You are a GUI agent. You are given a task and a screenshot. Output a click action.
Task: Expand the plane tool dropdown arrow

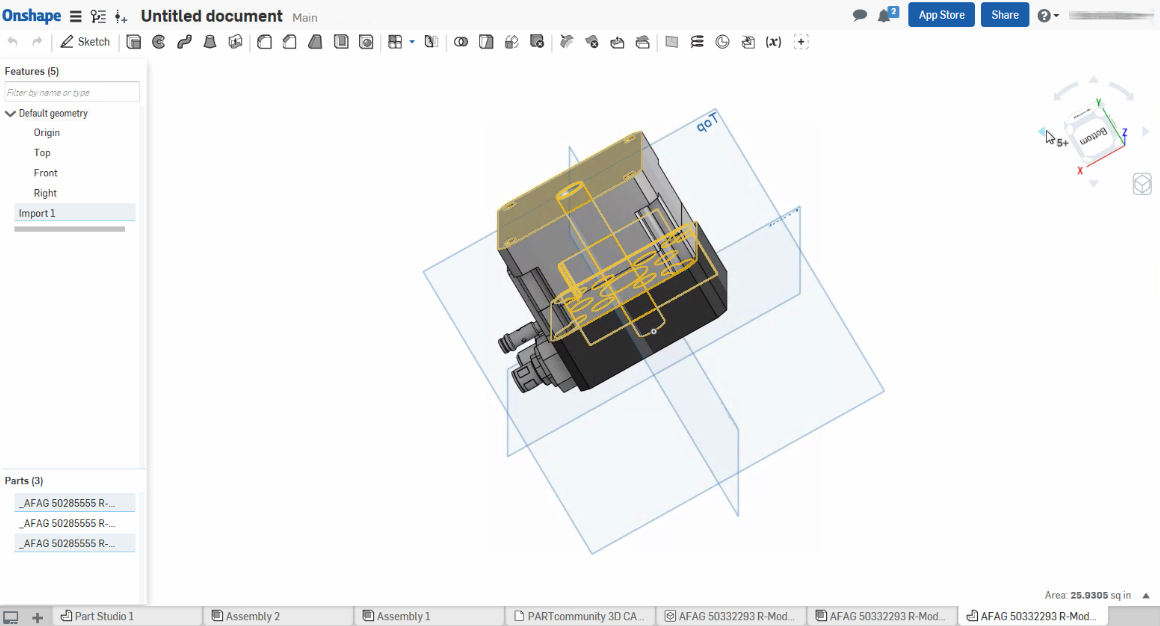coord(412,42)
